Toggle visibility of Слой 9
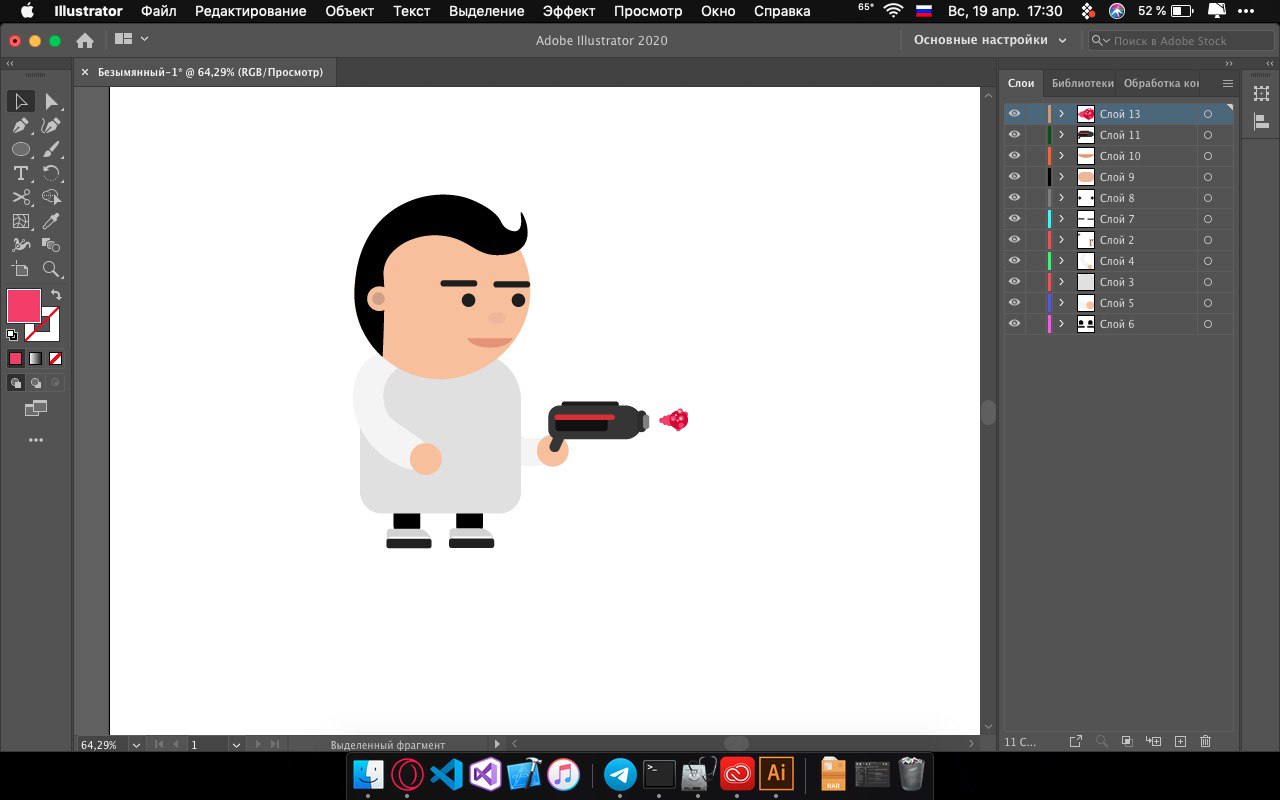The image size is (1280, 800). pyautogui.click(x=1014, y=177)
